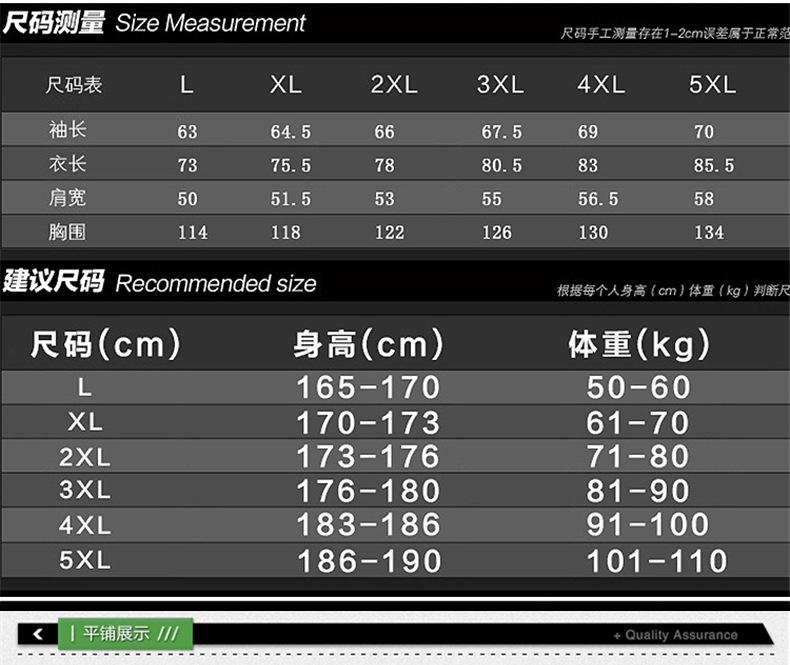Image resolution: width=790 pixels, height=665 pixels.
Task: Click the 衣长 row label
Action: (67, 164)
